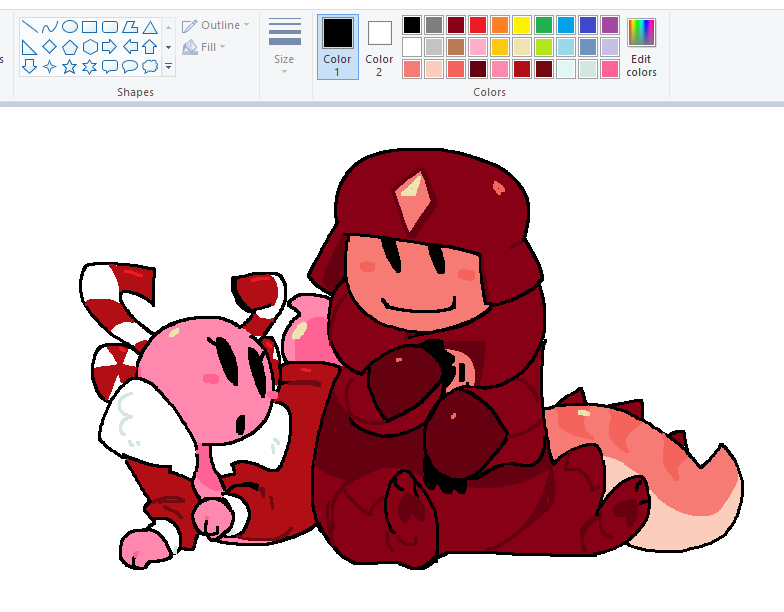Image resolution: width=784 pixels, height=612 pixels.
Task: Pick the bright red palette swatch
Action: pyautogui.click(x=478, y=25)
